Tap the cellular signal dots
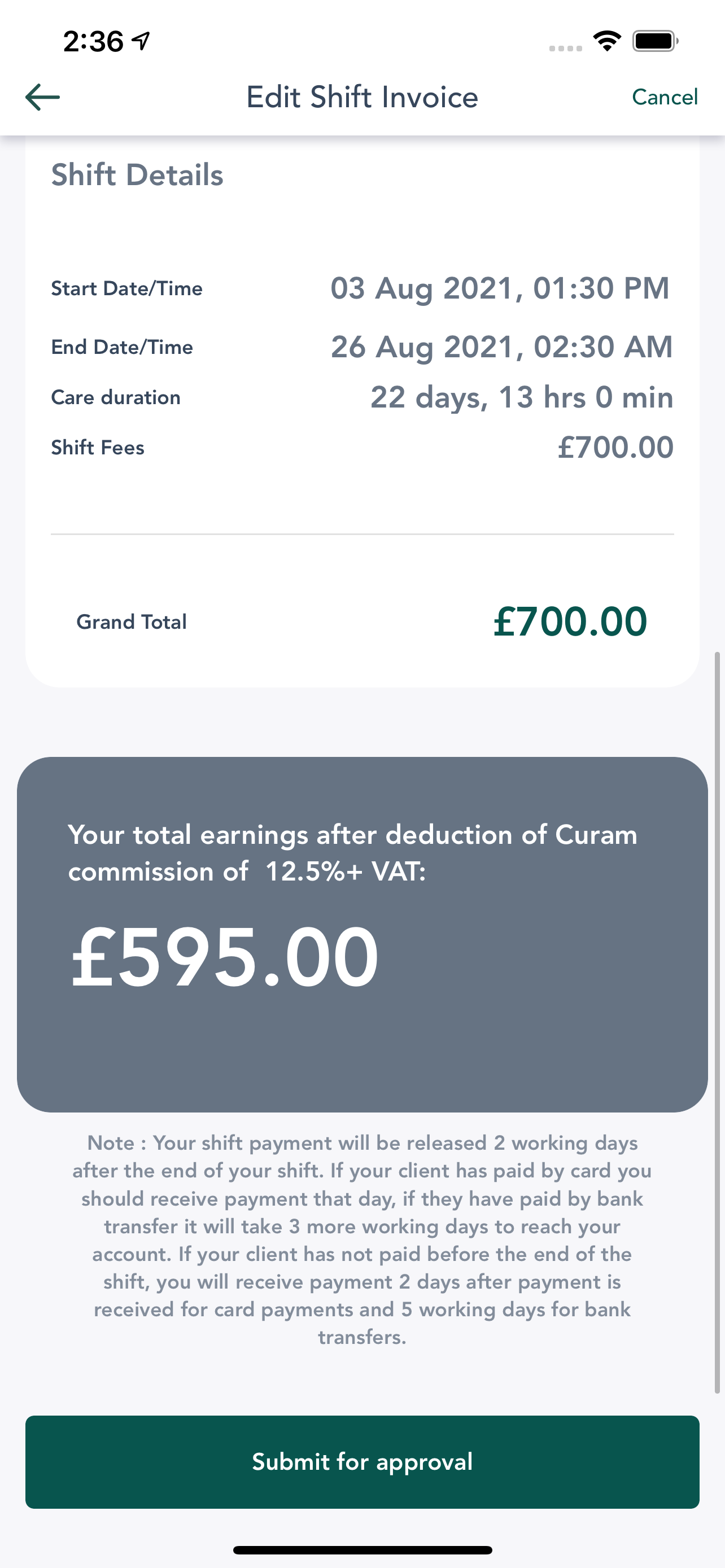The image size is (725, 1568). 566,48
